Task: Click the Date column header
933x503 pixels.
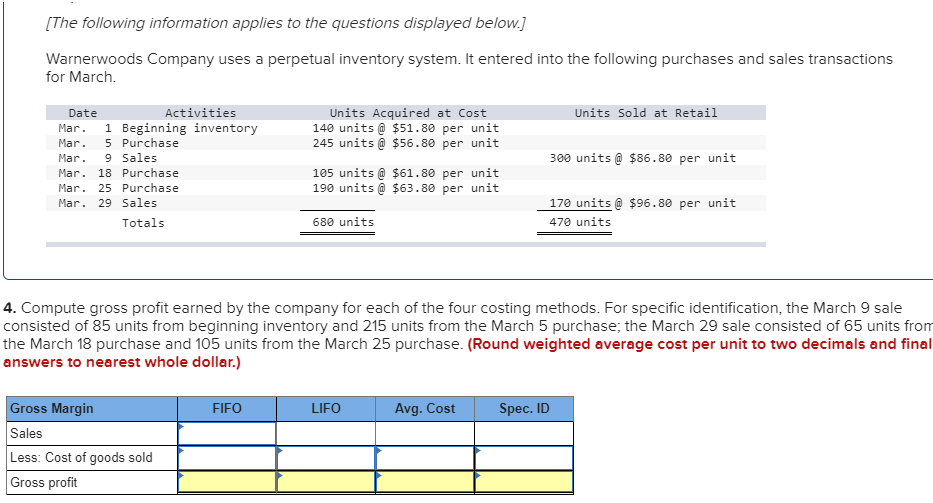Action: coord(83,113)
